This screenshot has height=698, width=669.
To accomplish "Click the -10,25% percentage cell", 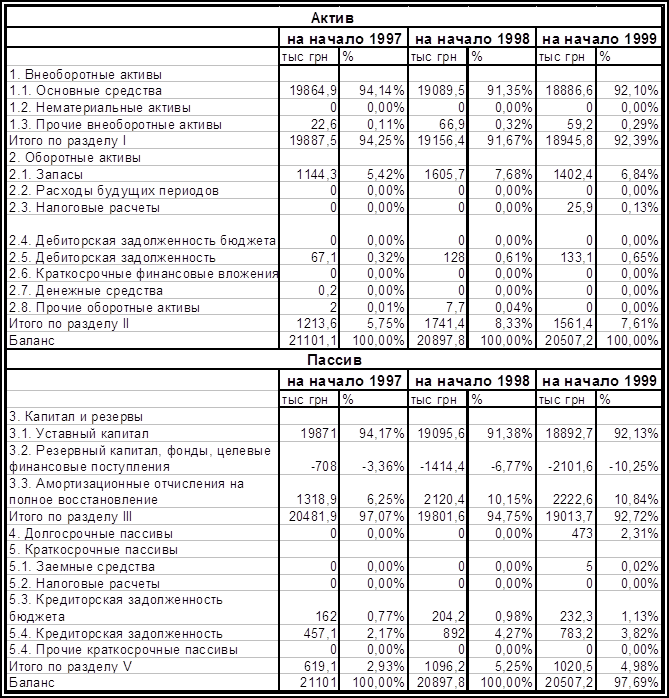I will point(632,466).
